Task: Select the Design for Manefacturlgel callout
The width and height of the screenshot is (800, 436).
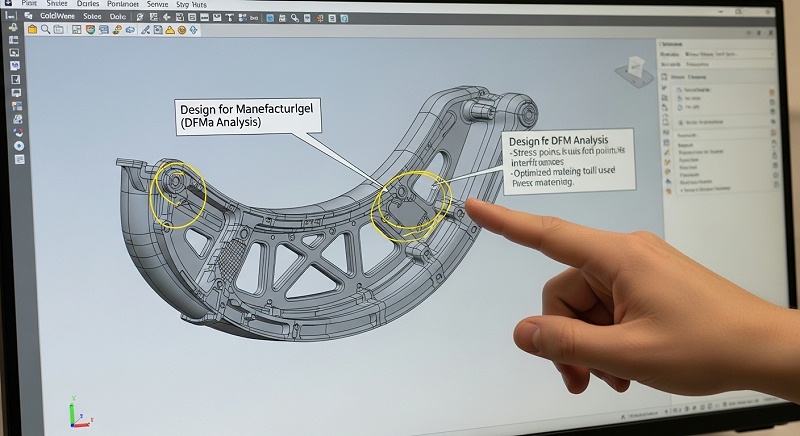Action: (248, 116)
